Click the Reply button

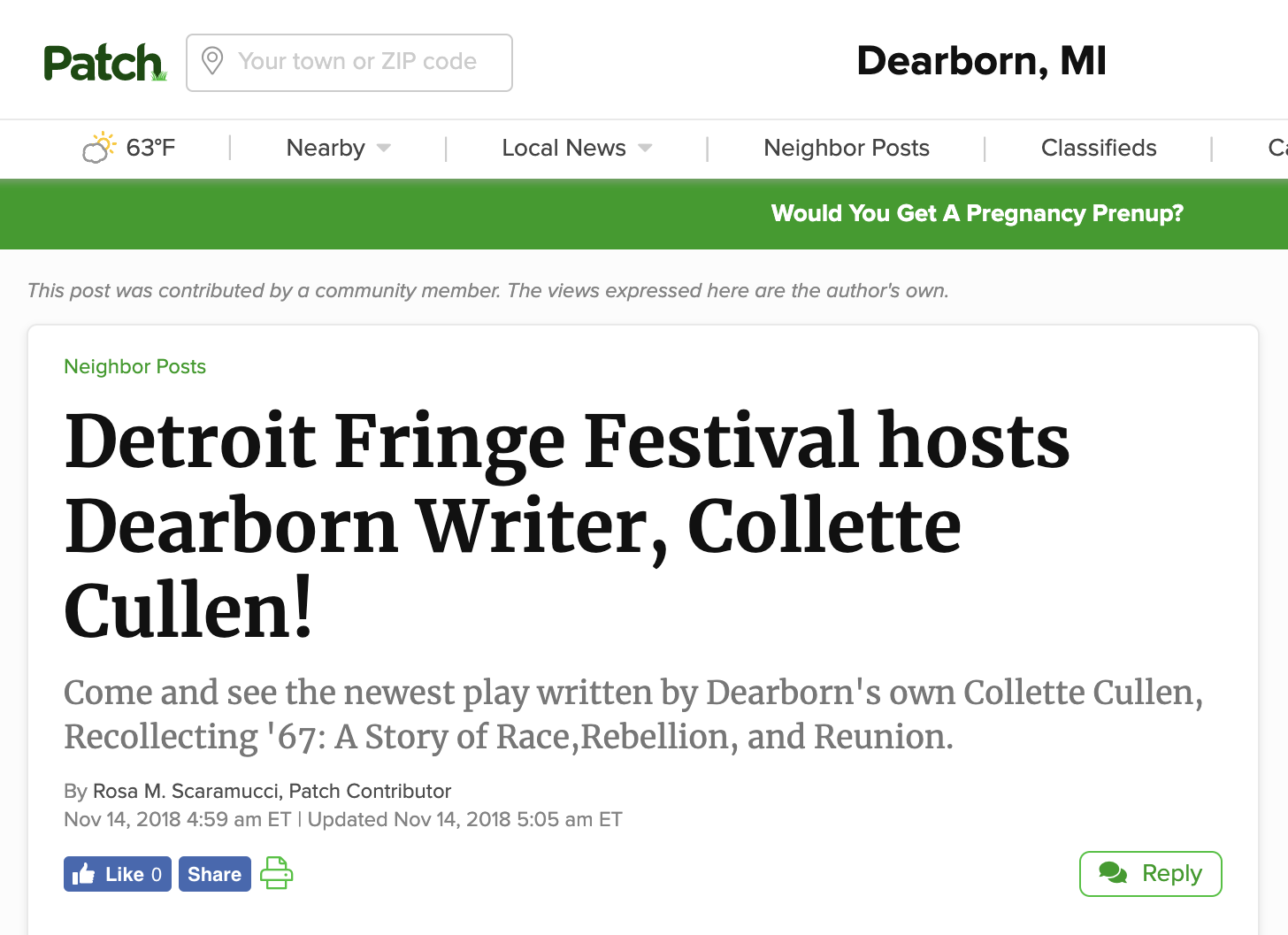point(1150,874)
